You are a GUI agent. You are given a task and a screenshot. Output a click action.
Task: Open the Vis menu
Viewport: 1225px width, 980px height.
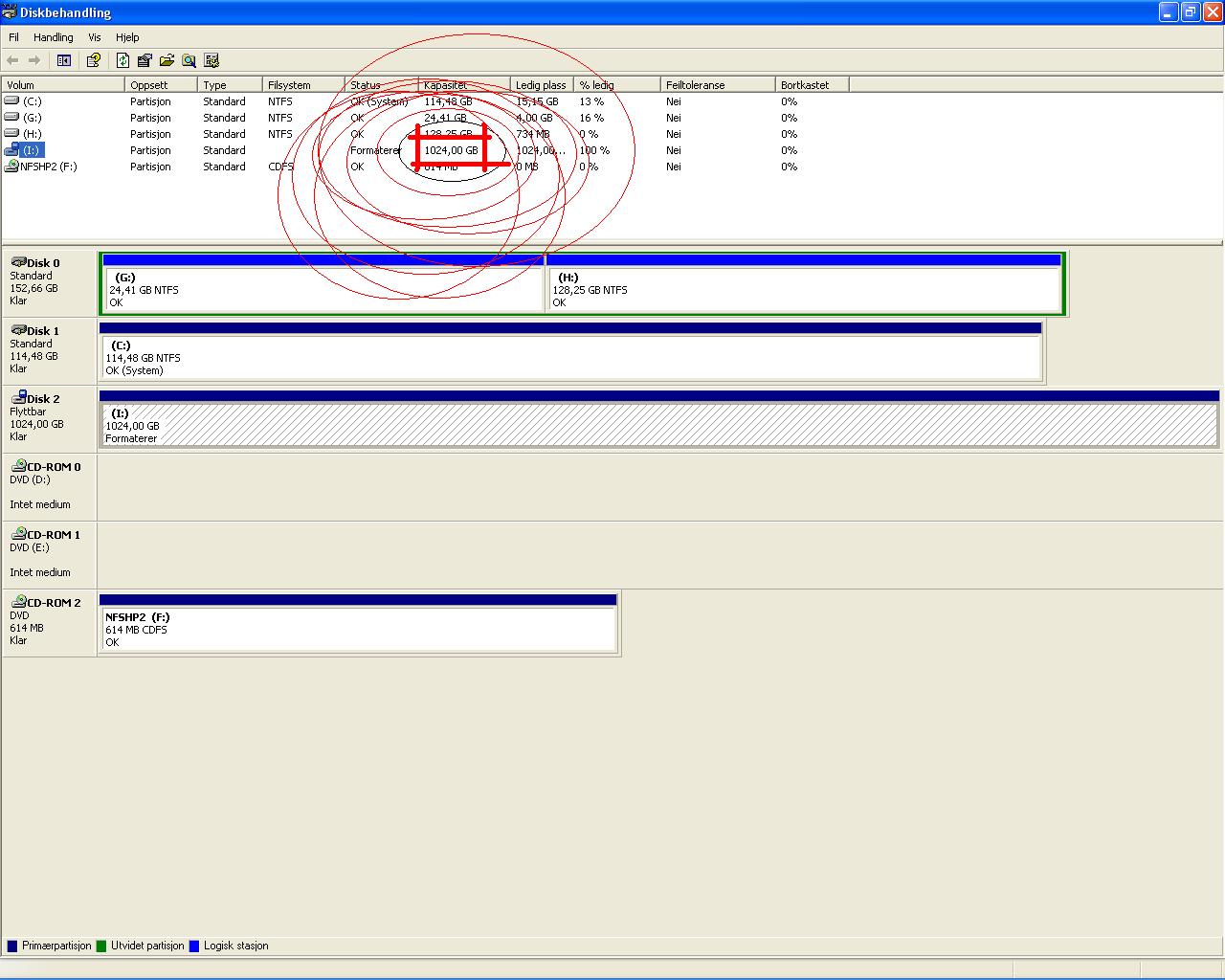pyautogui.click(x=95, y=37)
